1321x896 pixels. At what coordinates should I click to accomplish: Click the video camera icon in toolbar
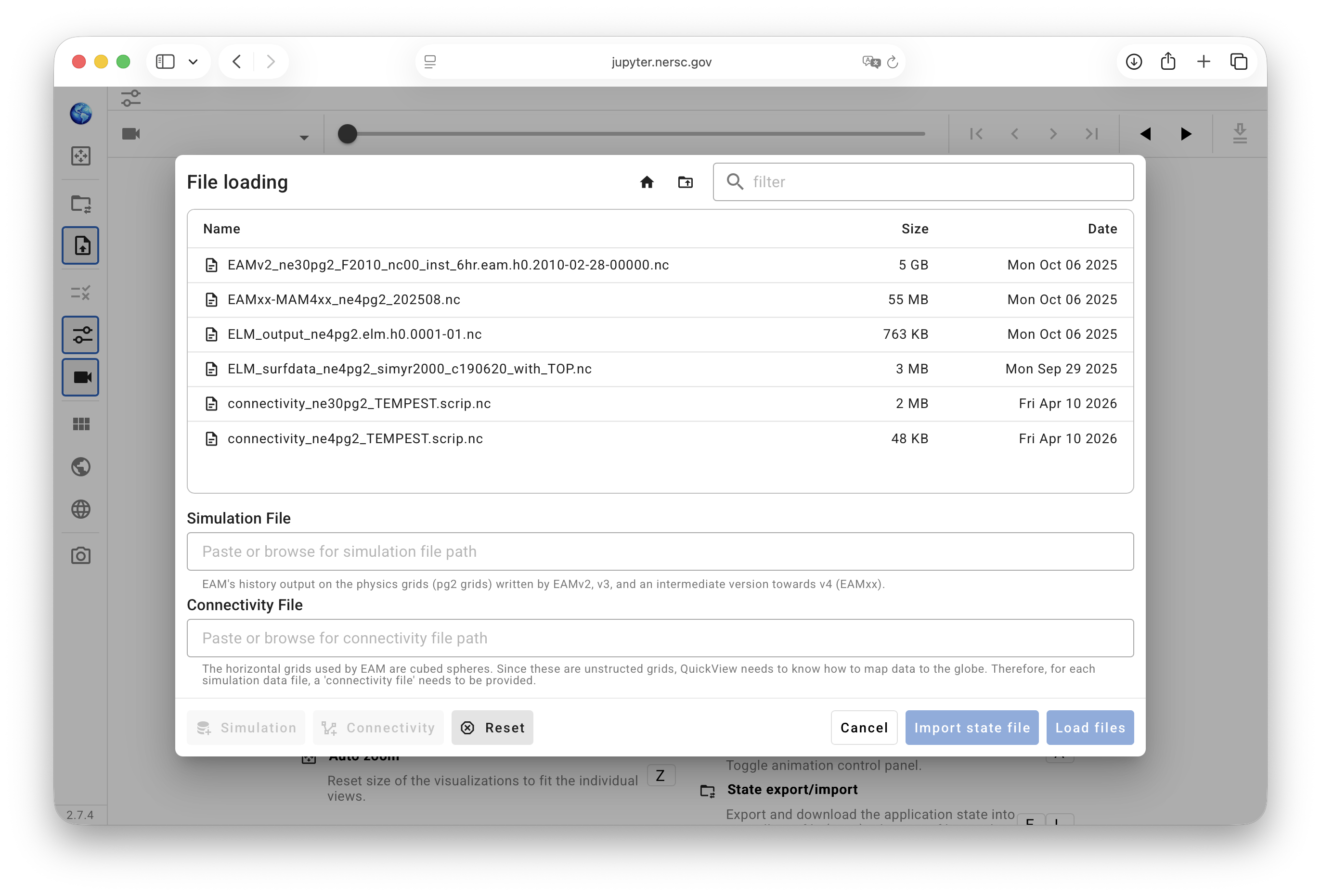[131, 133]
